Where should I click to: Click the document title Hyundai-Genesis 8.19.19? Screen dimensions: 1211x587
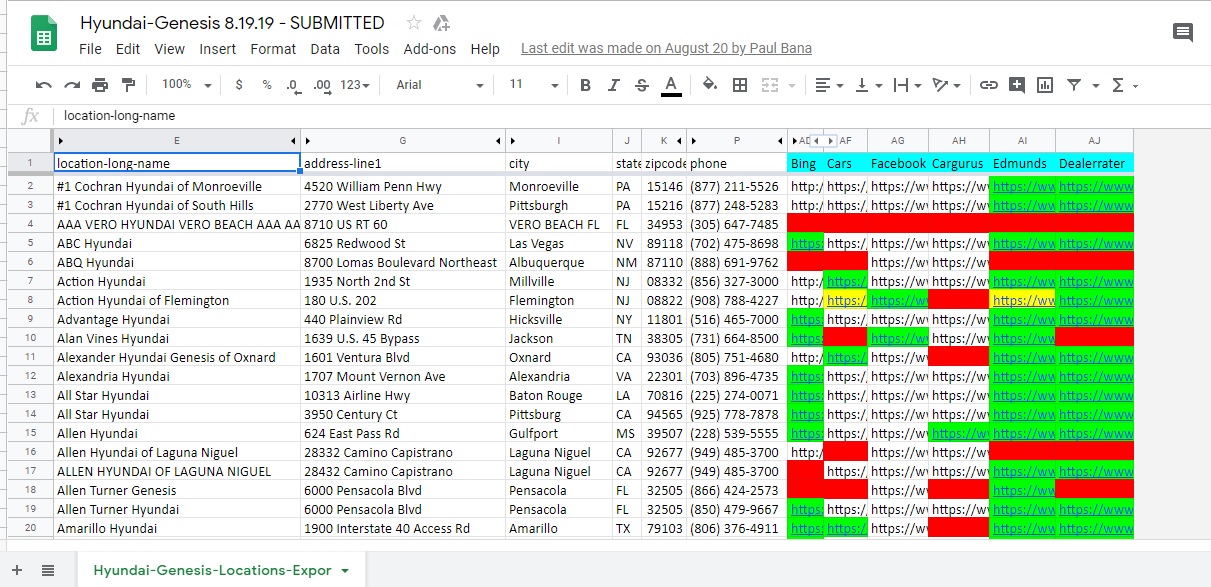pos(232,23)
